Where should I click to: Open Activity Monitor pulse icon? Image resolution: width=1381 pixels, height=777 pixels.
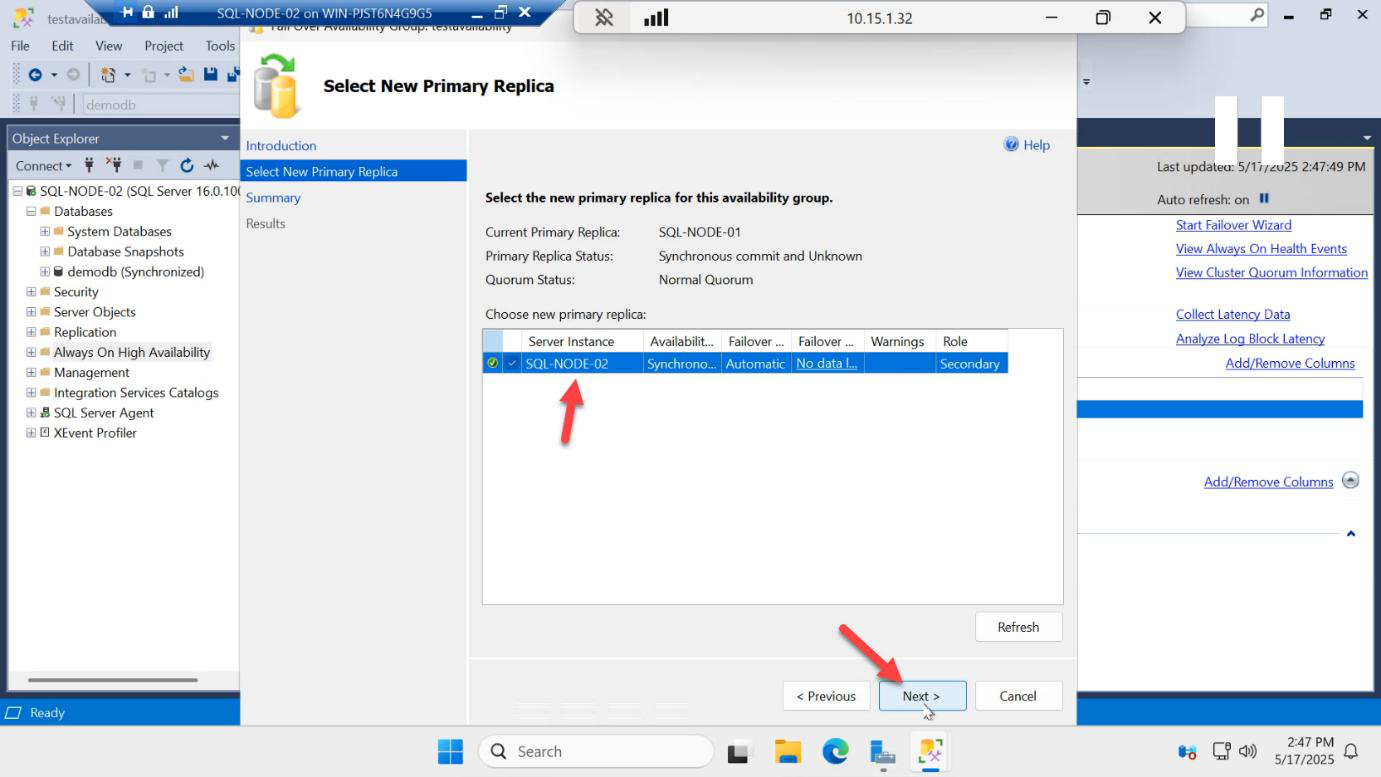211,166
